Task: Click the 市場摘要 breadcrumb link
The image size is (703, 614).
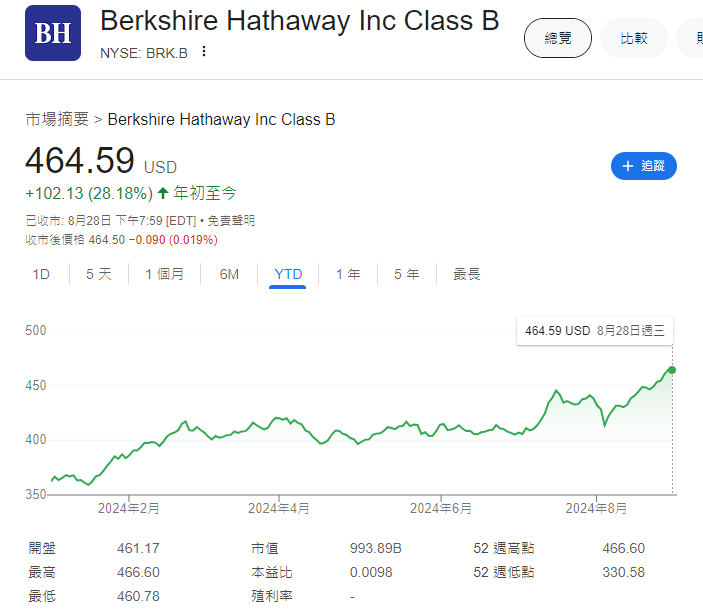Action: tap(57, 119)
